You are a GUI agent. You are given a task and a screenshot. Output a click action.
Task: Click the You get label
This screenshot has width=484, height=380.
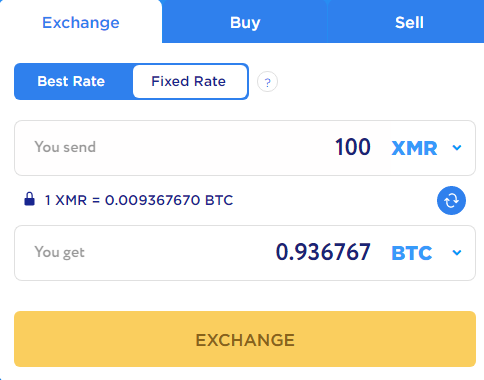tap(59, 252)
